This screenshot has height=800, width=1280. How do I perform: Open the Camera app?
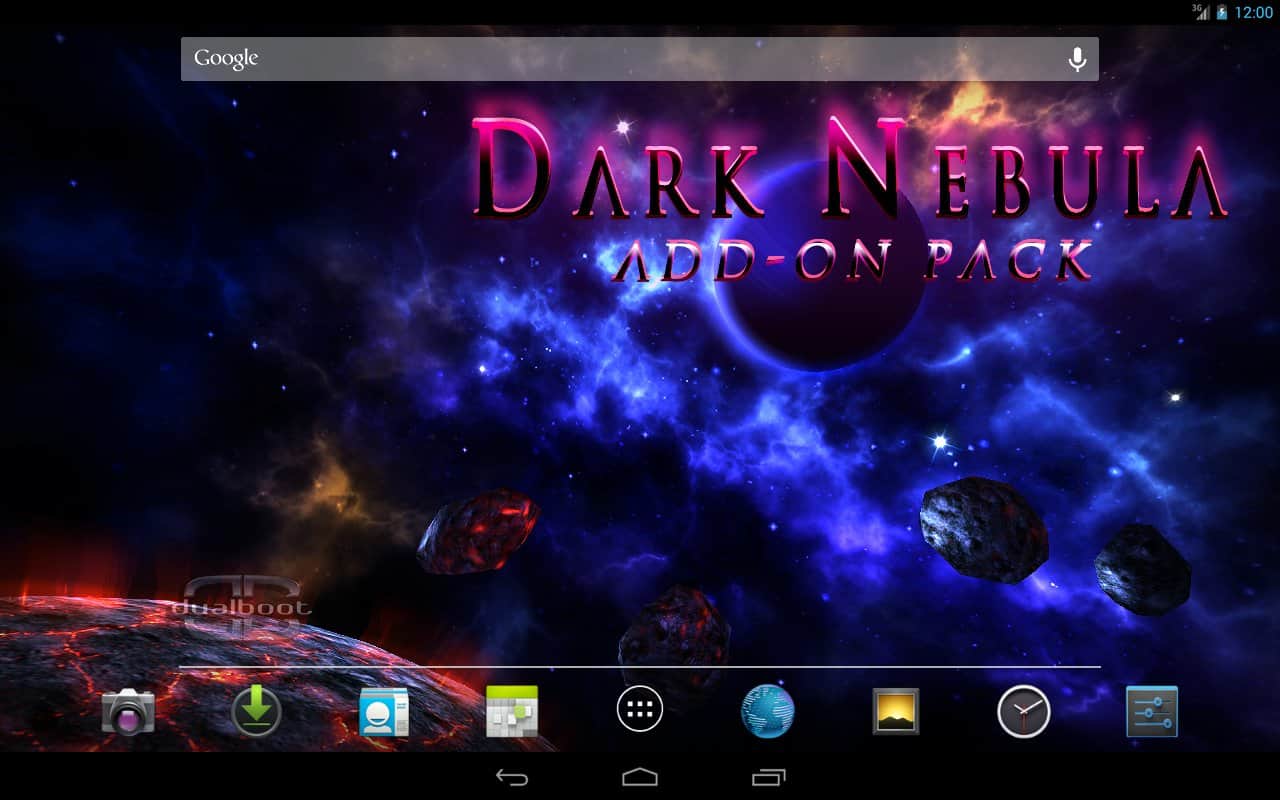128,712
